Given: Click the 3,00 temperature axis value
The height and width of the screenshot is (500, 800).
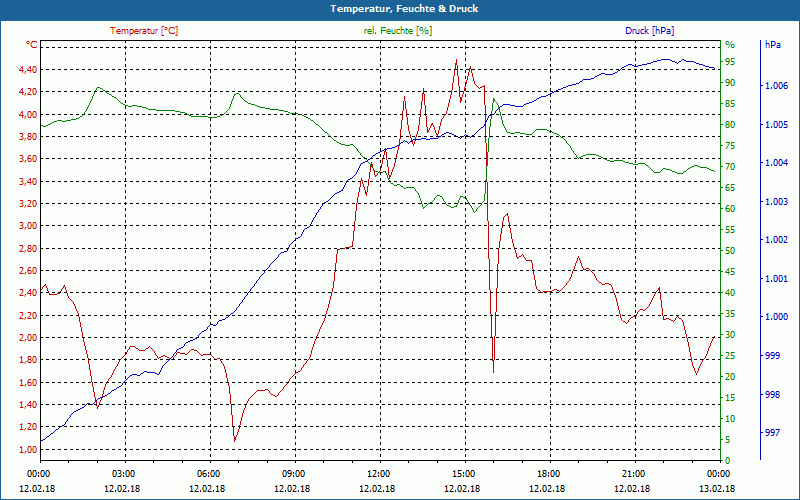Looking at the screenshot, I should (x=28, y=226).
